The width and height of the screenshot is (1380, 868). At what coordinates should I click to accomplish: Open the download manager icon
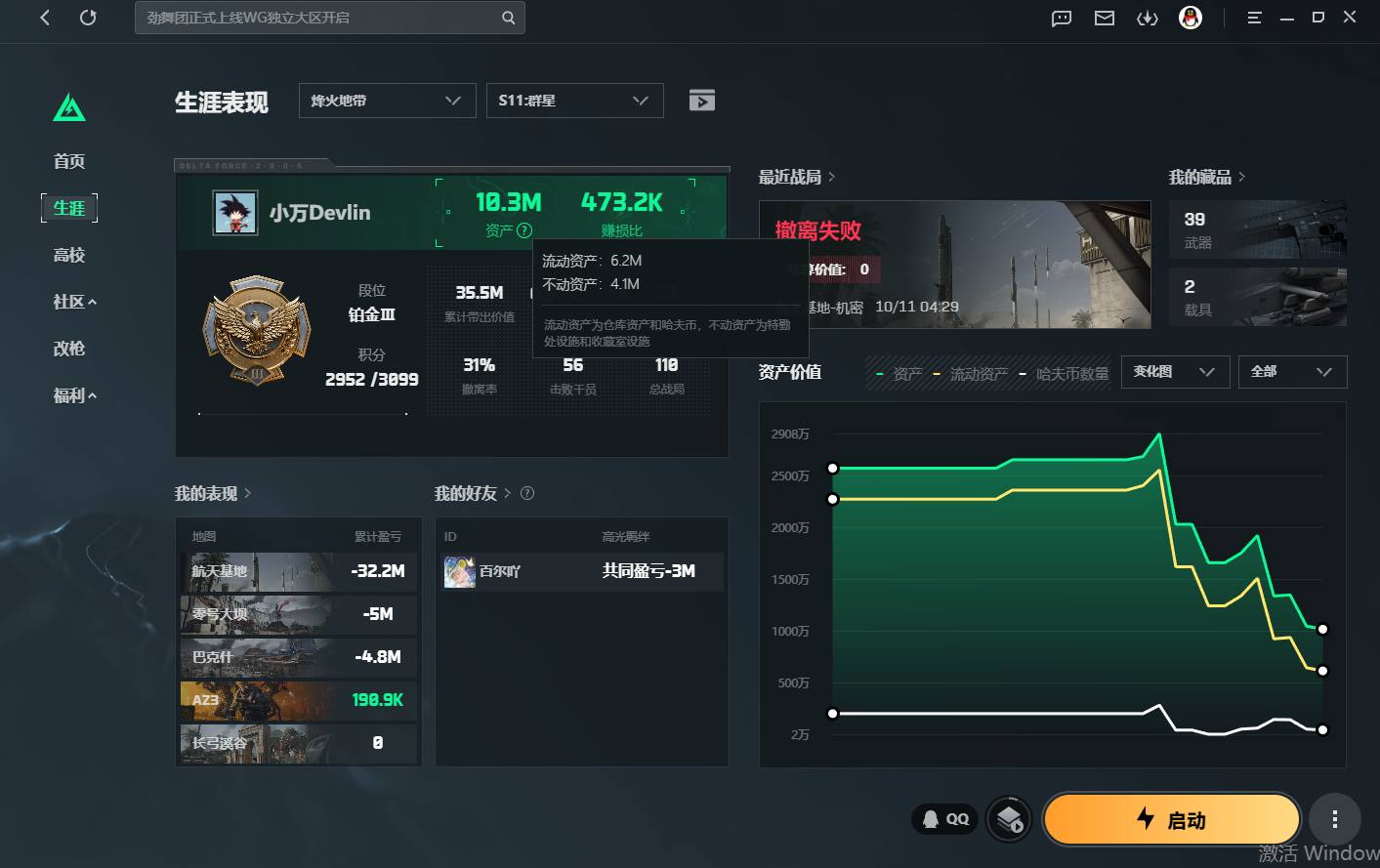1148,18
